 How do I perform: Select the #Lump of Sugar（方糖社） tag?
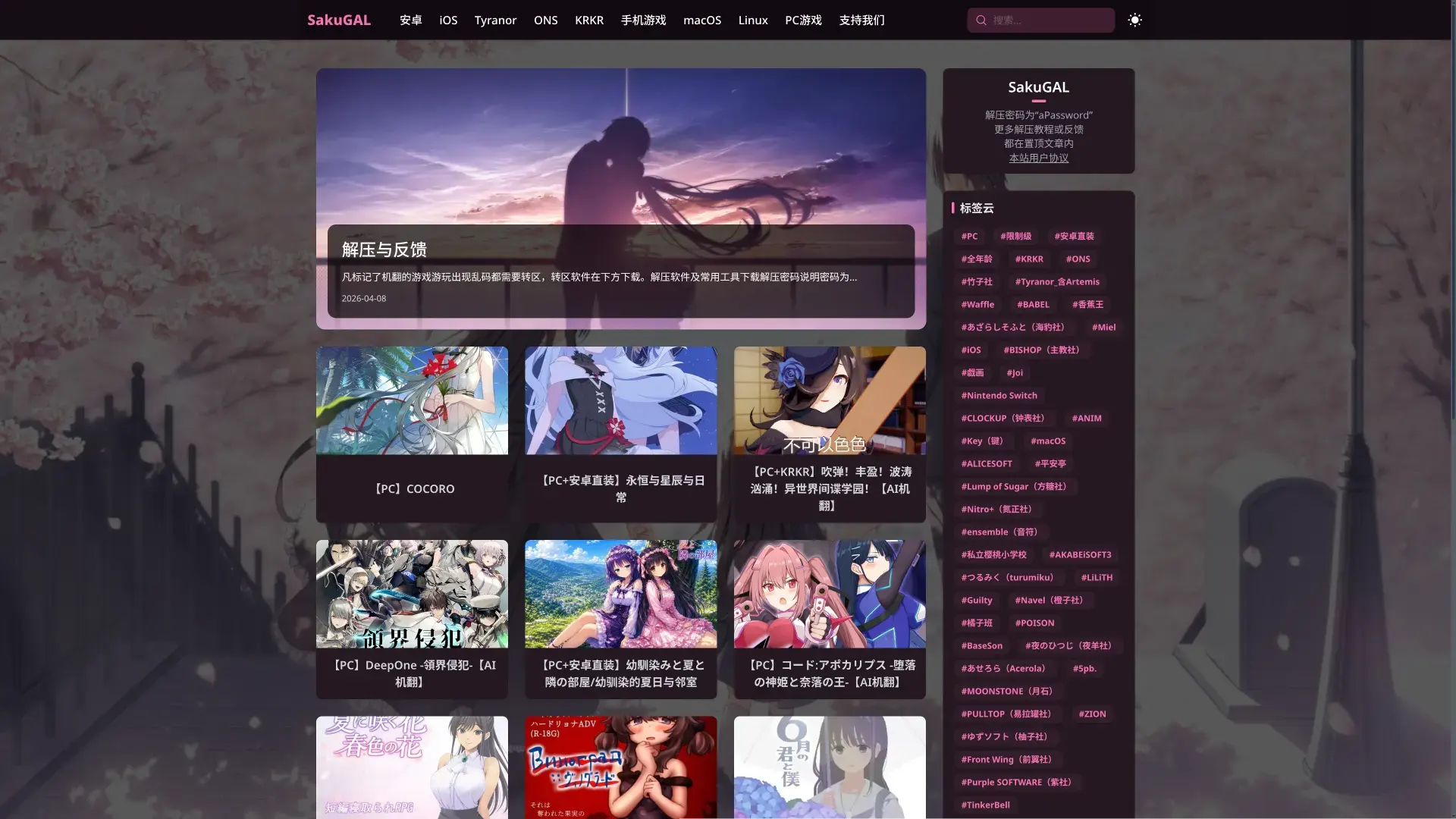pyautogui.click(x=1016, y=487)
